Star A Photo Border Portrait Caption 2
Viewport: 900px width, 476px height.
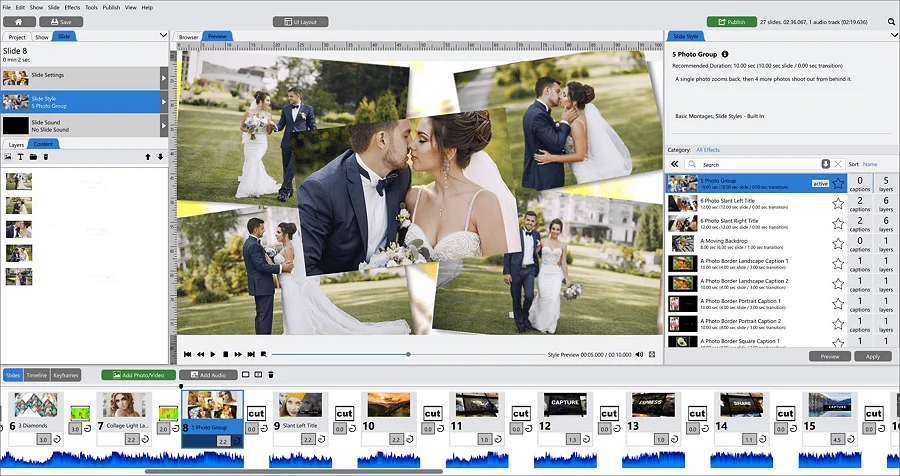[838, 324]
